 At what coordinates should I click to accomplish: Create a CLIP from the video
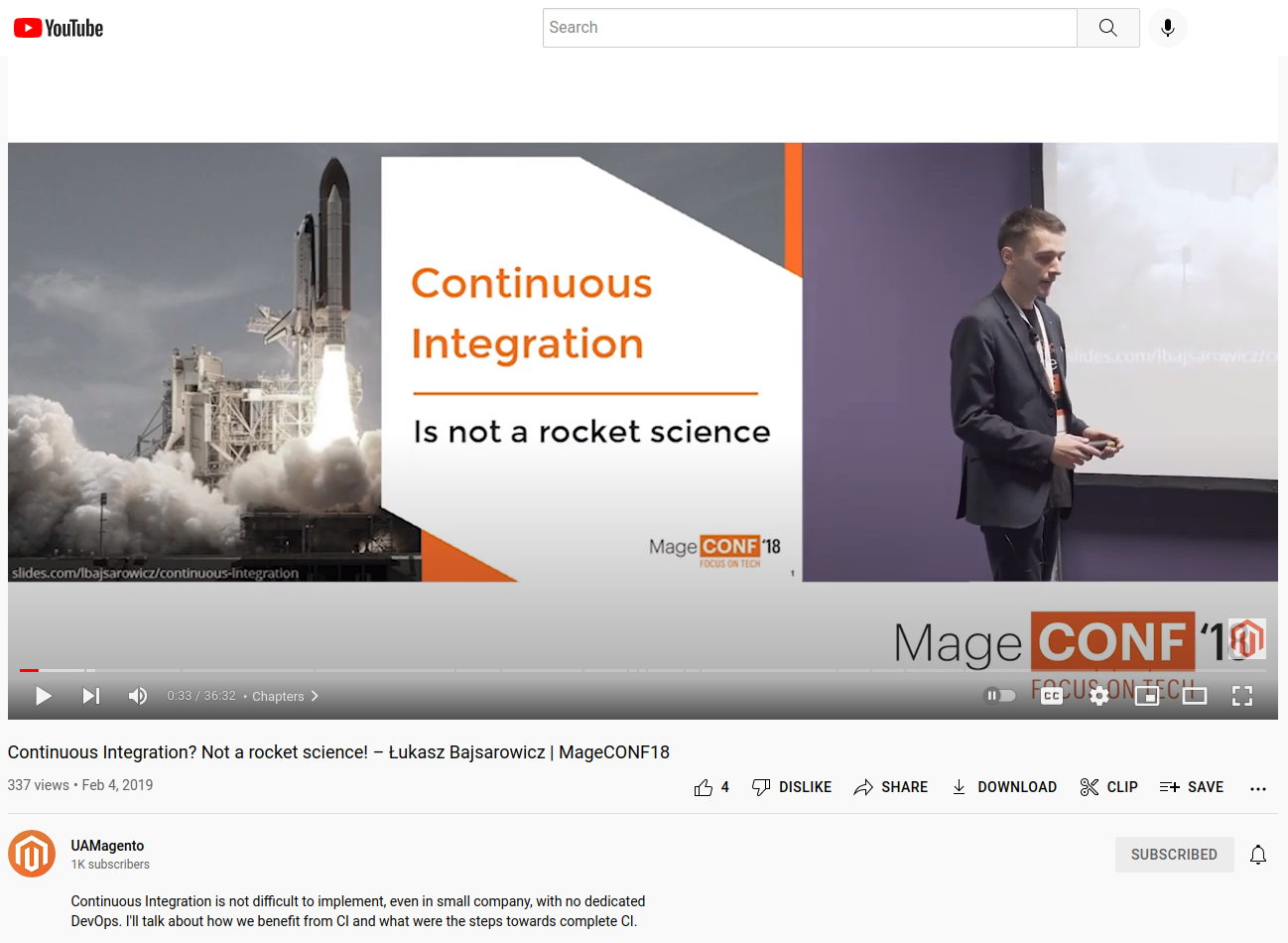[1109, 787]
